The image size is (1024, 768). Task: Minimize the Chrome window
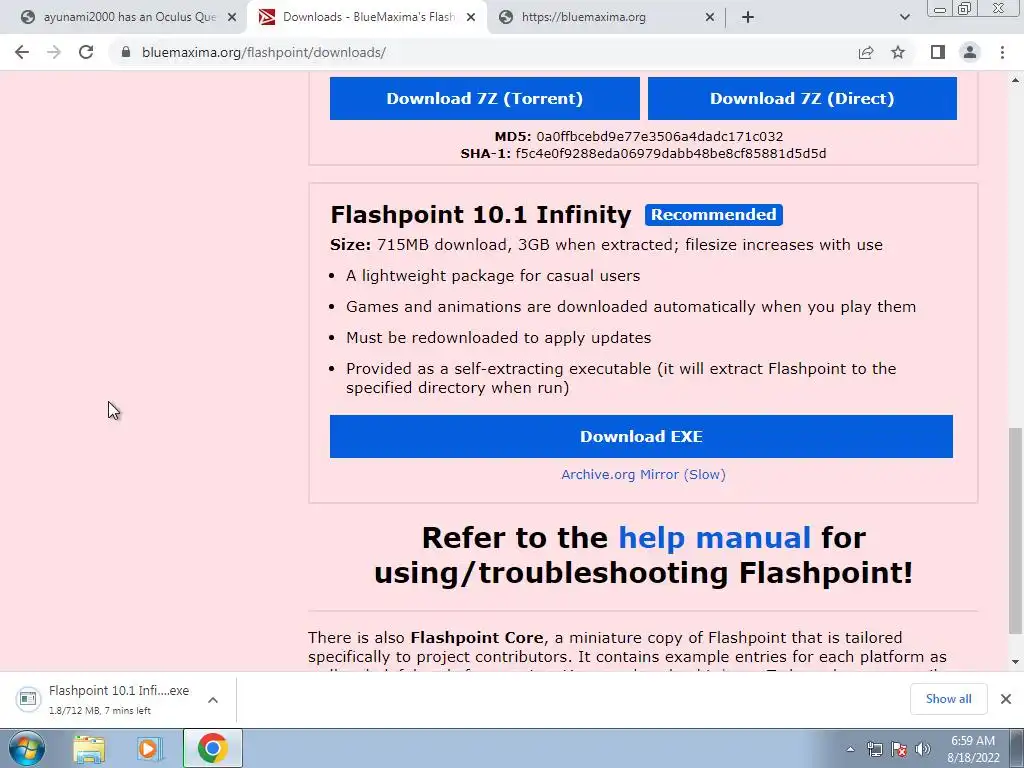940,8
